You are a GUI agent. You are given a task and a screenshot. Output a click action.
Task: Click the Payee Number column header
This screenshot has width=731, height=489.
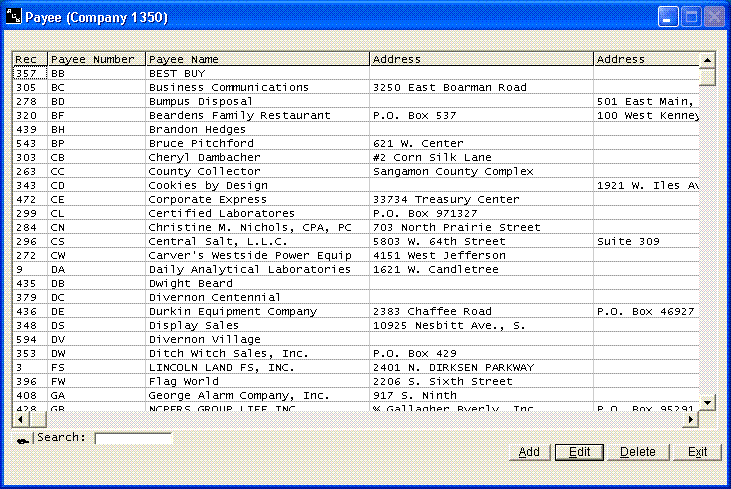(97, 60)
